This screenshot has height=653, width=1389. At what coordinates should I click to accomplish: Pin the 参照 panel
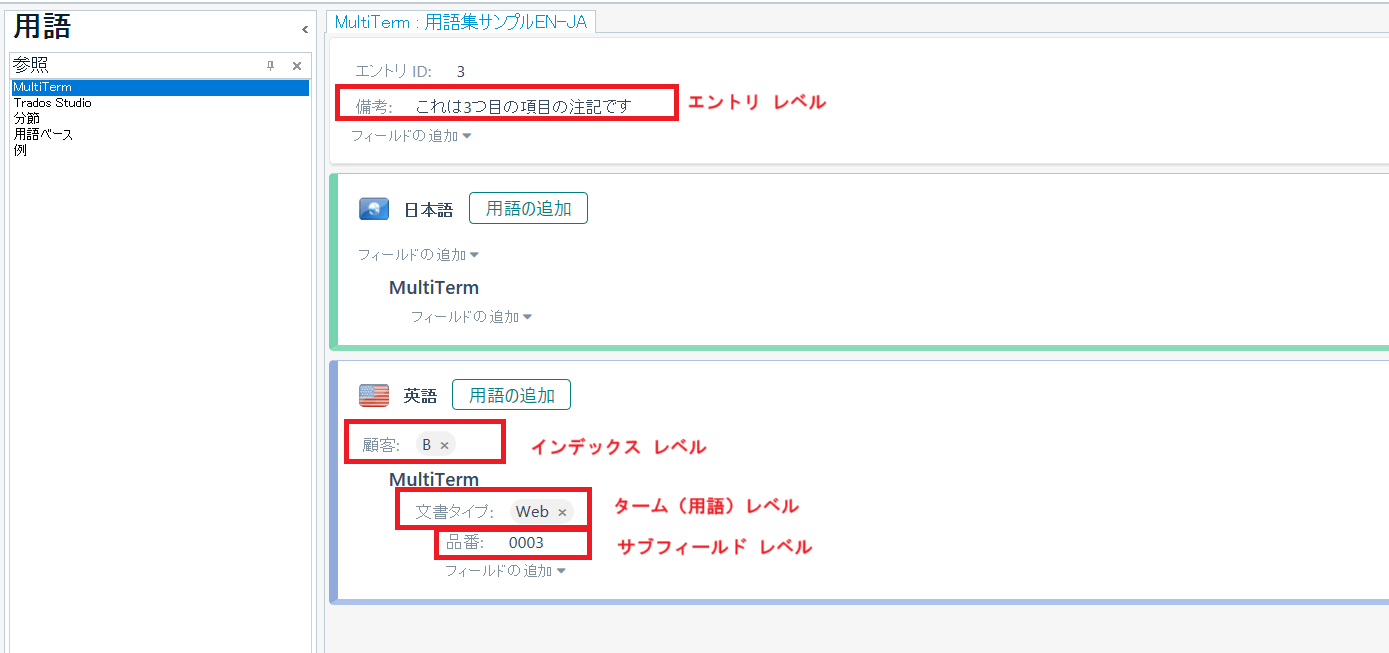(270, 66)
